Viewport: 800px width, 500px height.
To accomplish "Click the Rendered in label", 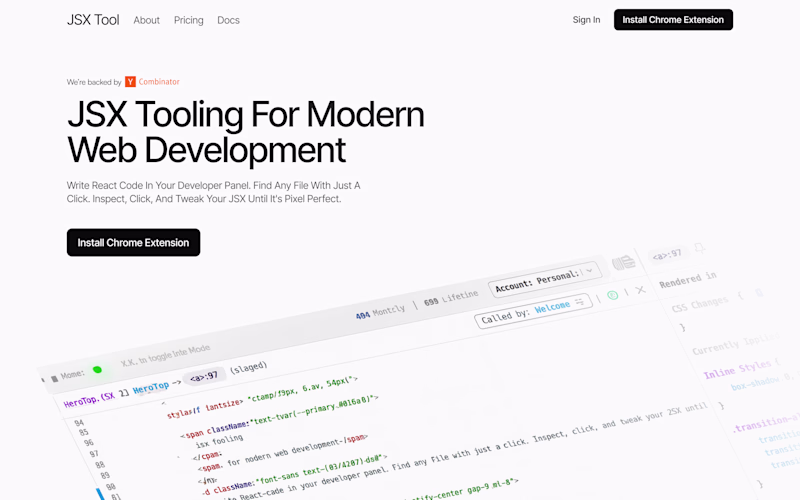I will [x=688, y=280].
